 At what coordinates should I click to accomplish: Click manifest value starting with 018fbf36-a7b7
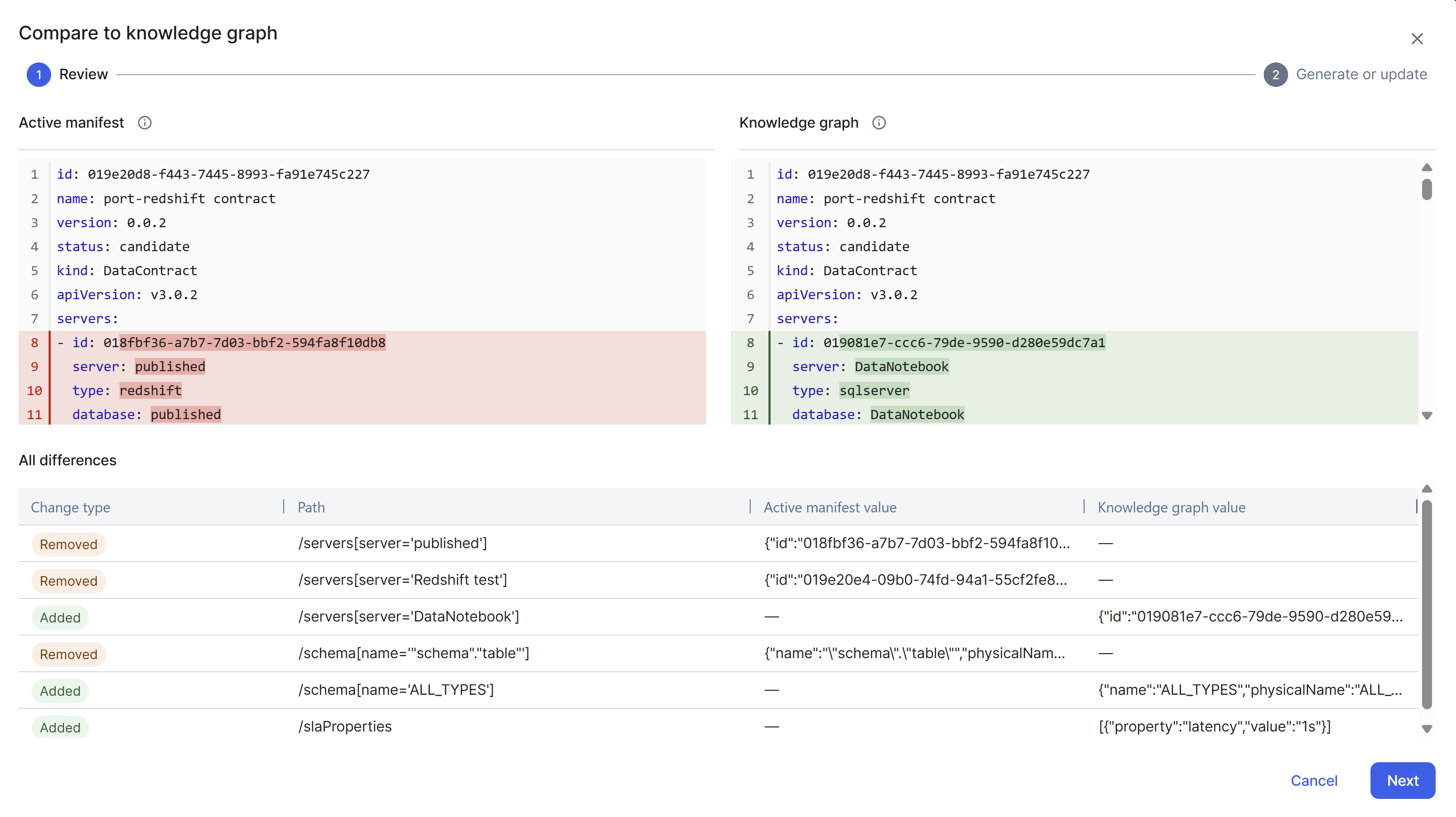click(917, 543)
